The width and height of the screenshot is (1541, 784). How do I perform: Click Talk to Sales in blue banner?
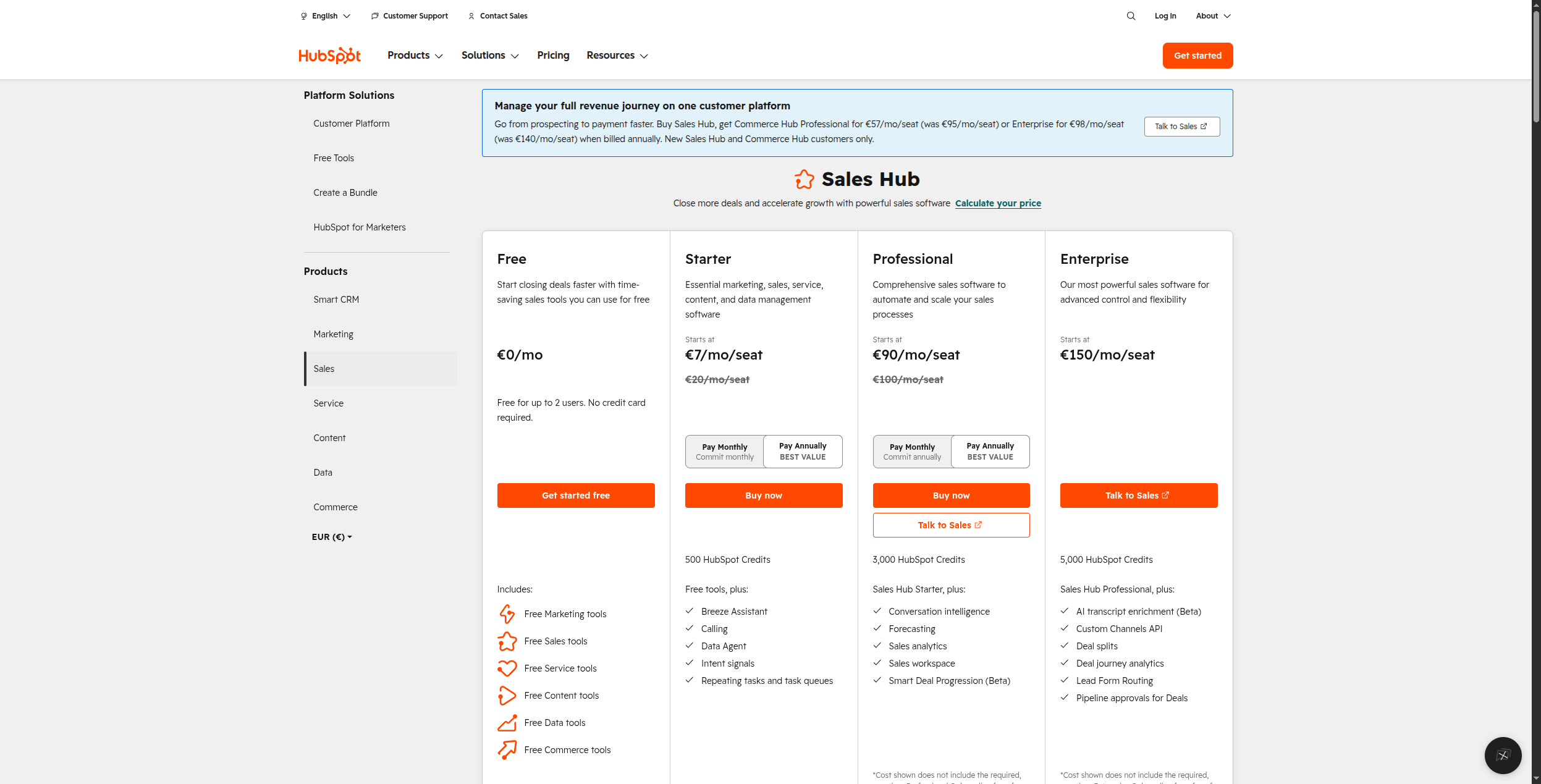1181,127
